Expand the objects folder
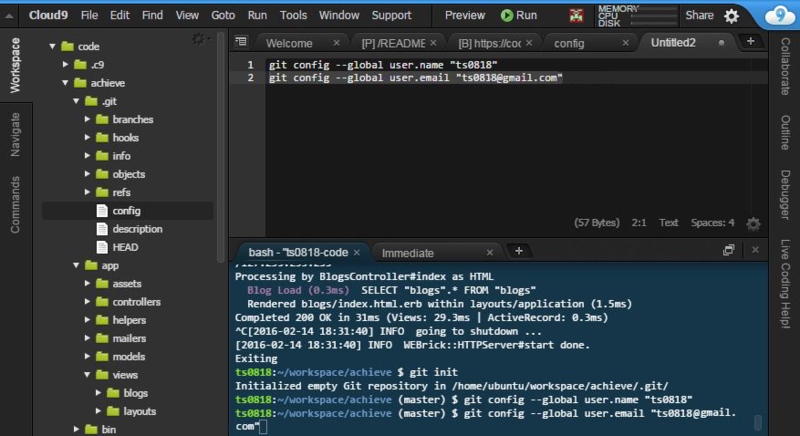The height and width of the screenshot is (436, 800). click(87, 174)
